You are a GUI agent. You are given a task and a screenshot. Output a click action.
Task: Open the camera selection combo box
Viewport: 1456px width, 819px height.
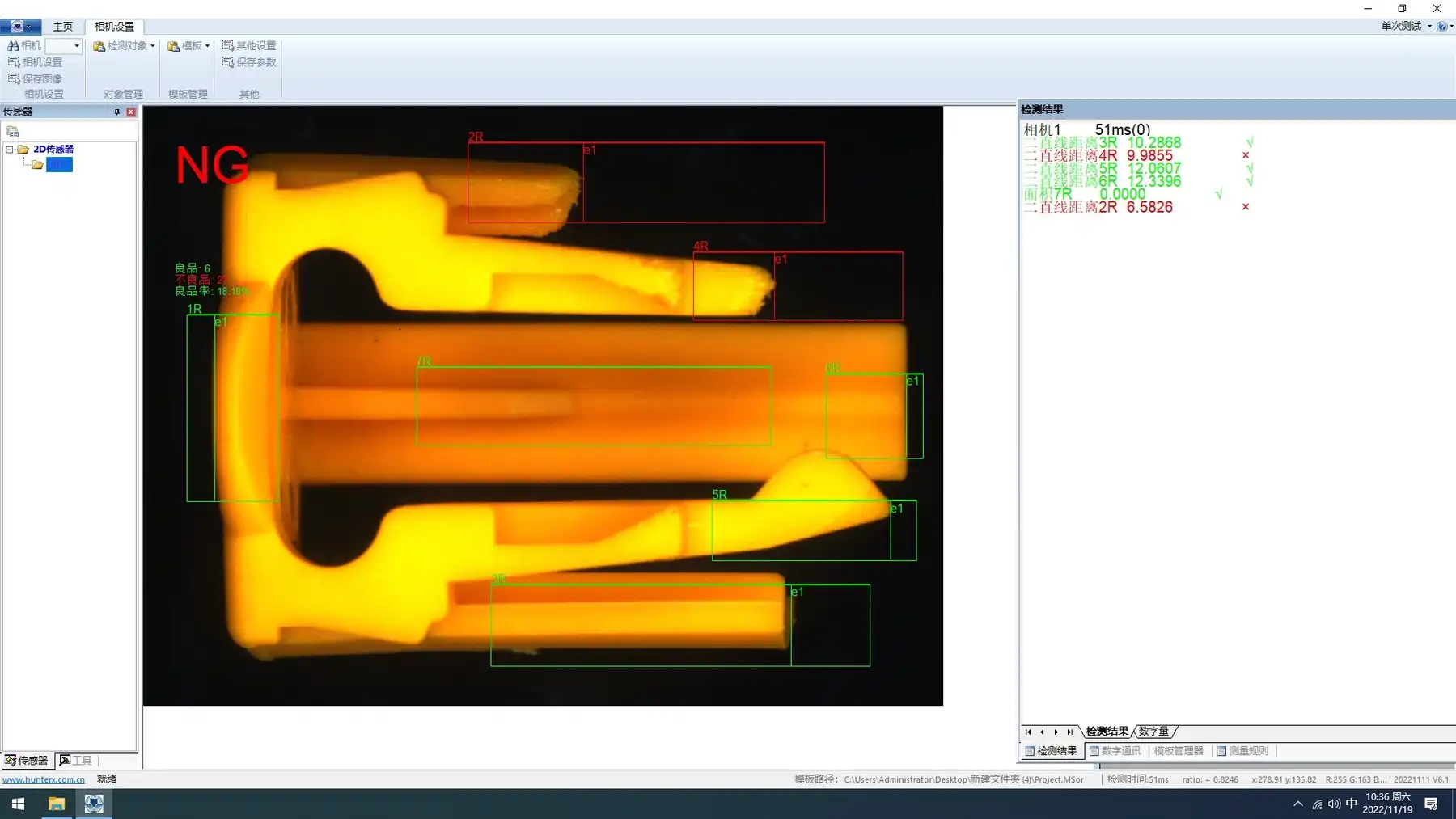click(63, 46)
